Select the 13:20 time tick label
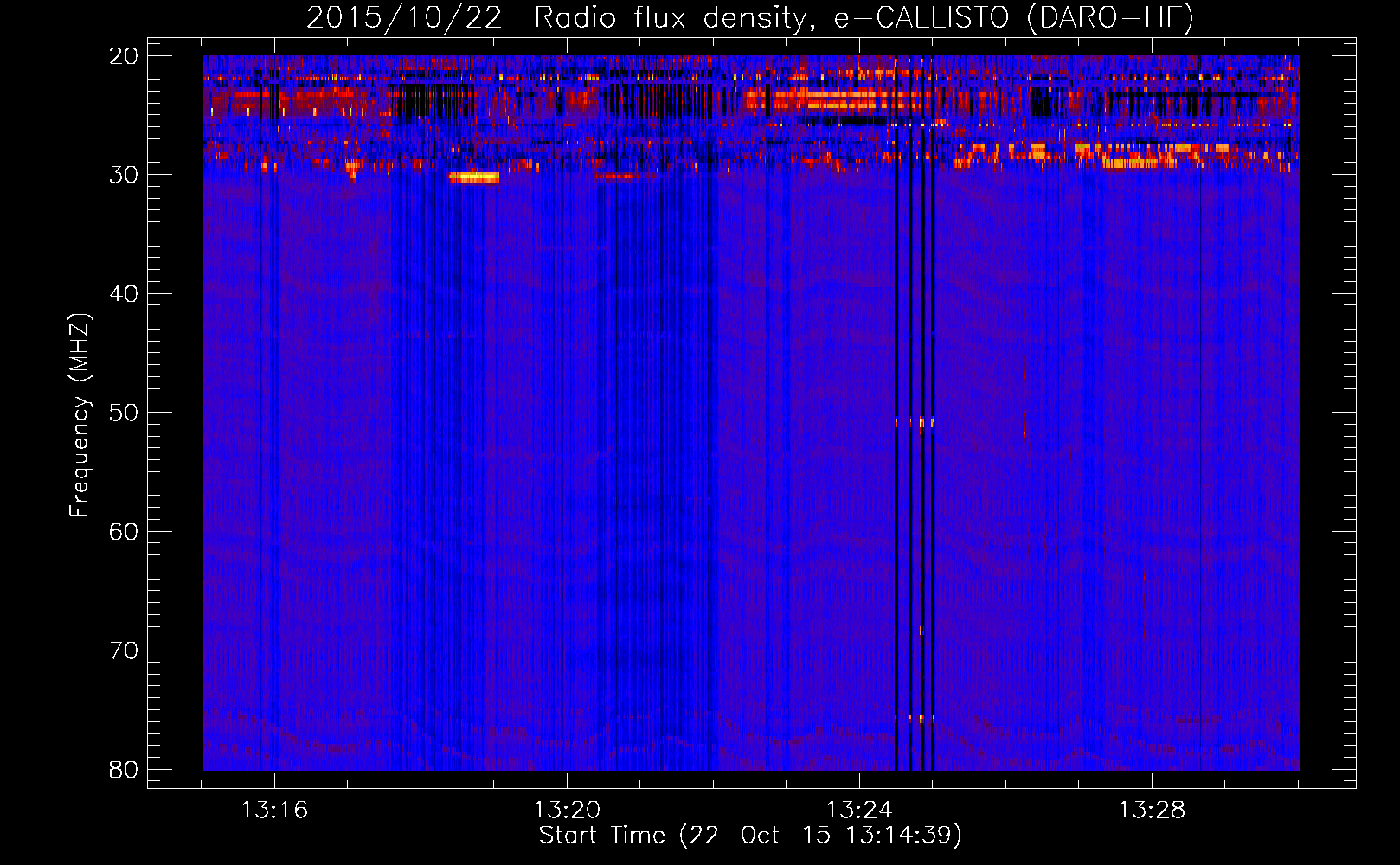The height and width of the screenshot is (865, 1400). click(567, 811)
